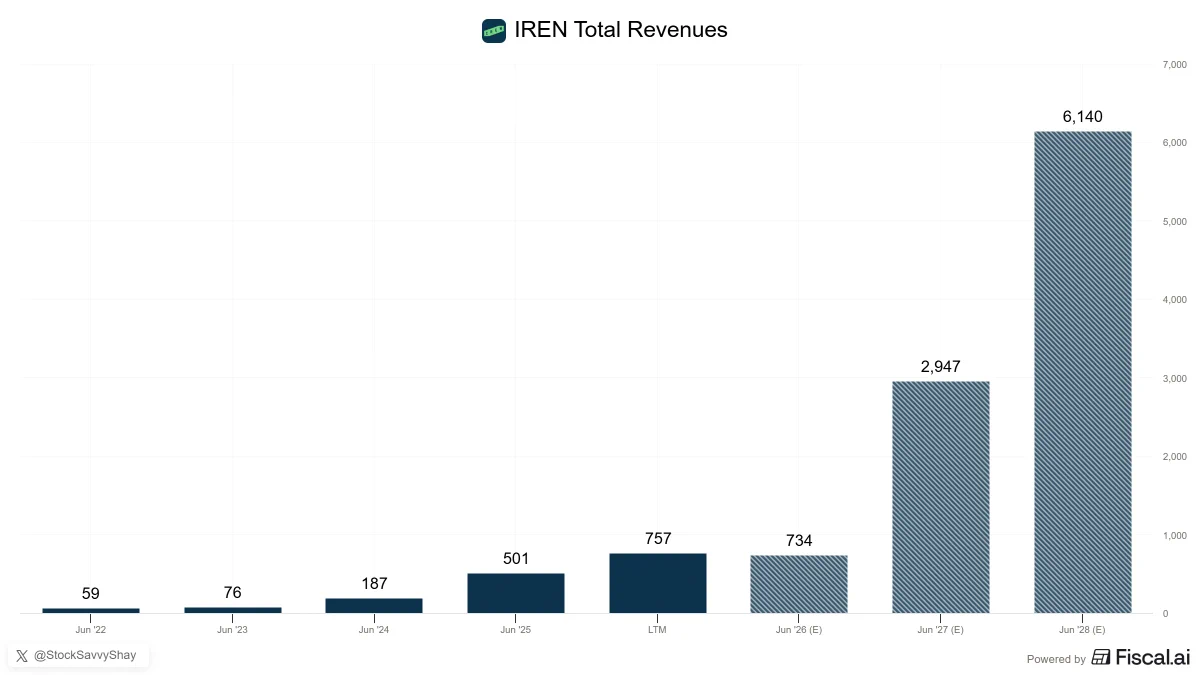Click the 757 value label

(658, 539)
